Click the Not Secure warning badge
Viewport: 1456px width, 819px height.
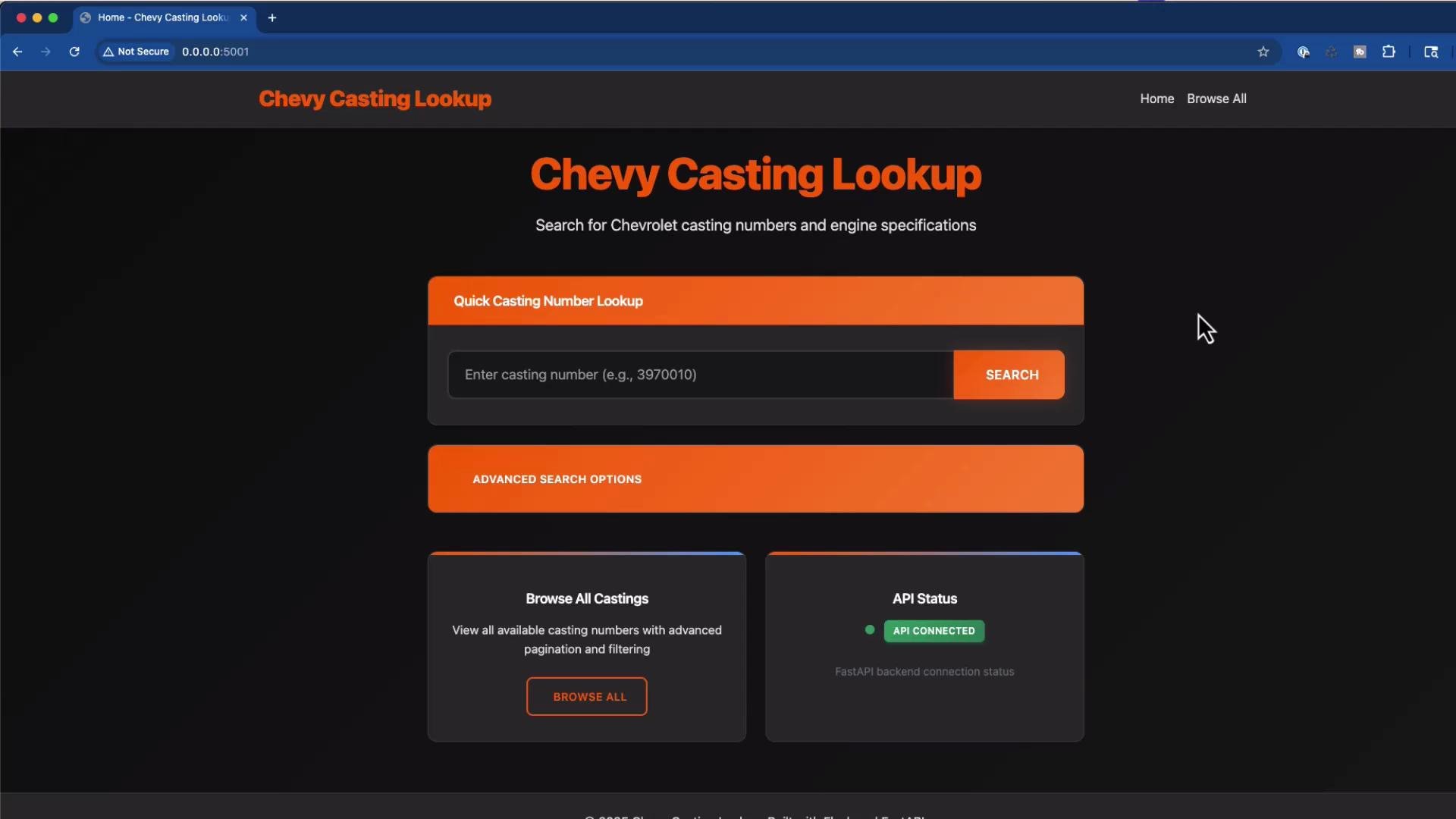click(x=136, y=52)
